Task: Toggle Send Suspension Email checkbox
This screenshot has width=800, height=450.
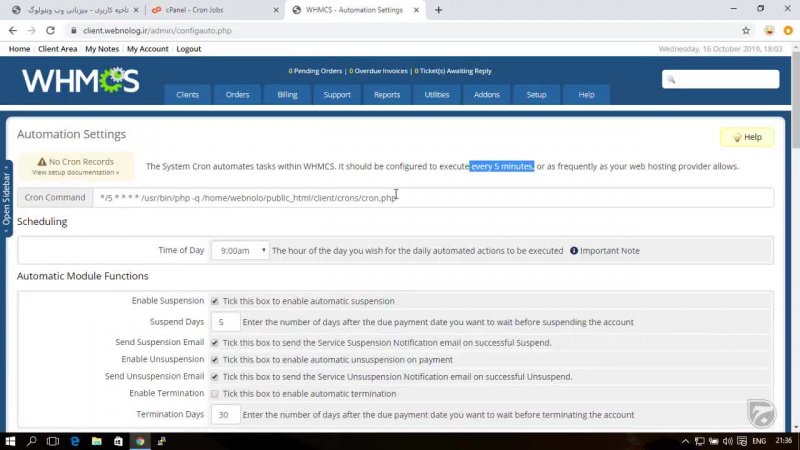Action: (x=215, y=343)
